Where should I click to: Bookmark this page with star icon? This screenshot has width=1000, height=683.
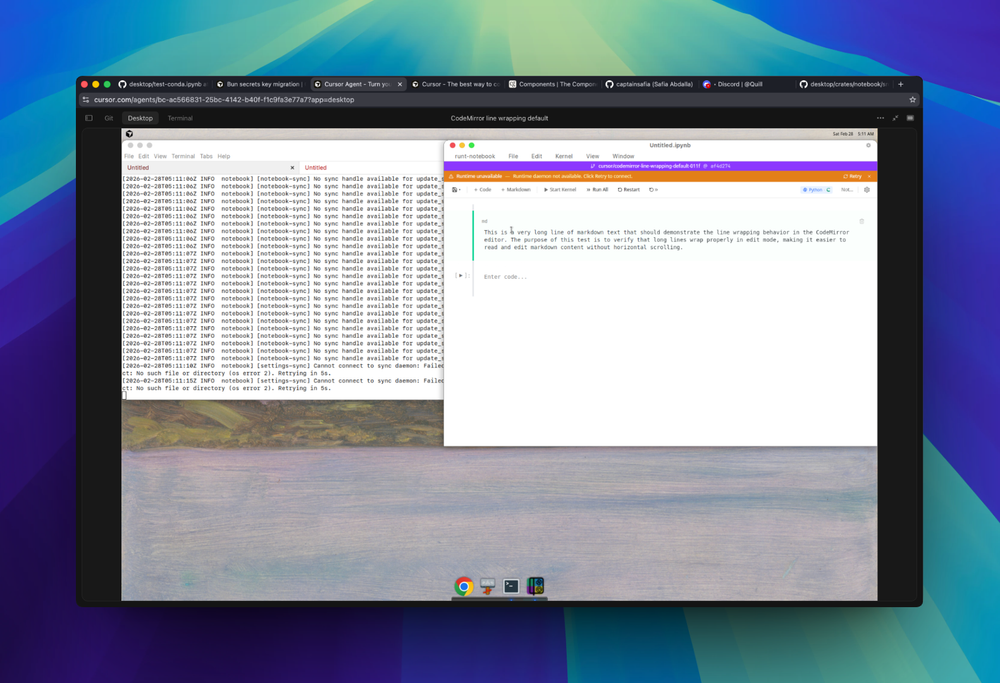pos(912,100)
